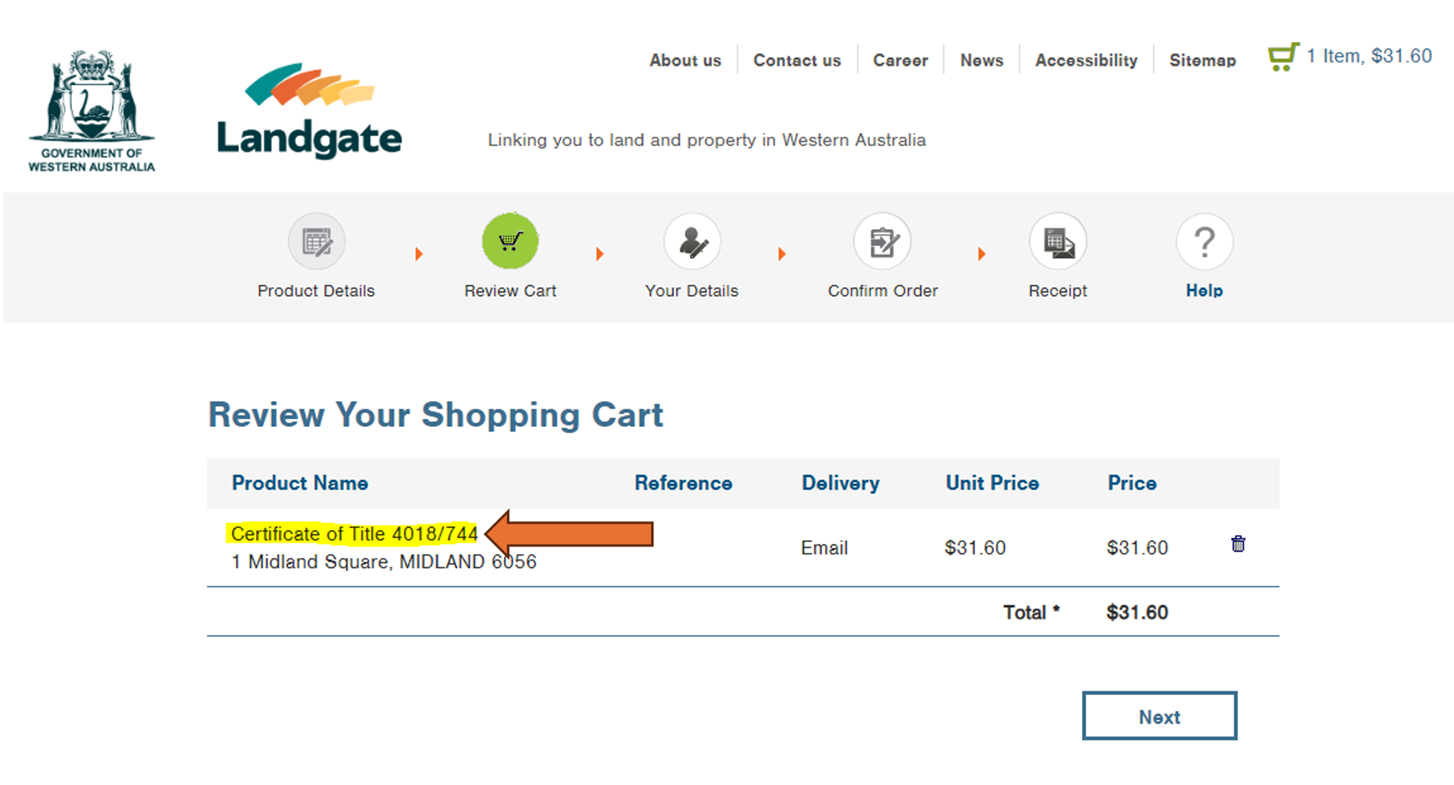
Task: Click the Landgate logo
Action: tap(309, 111)
